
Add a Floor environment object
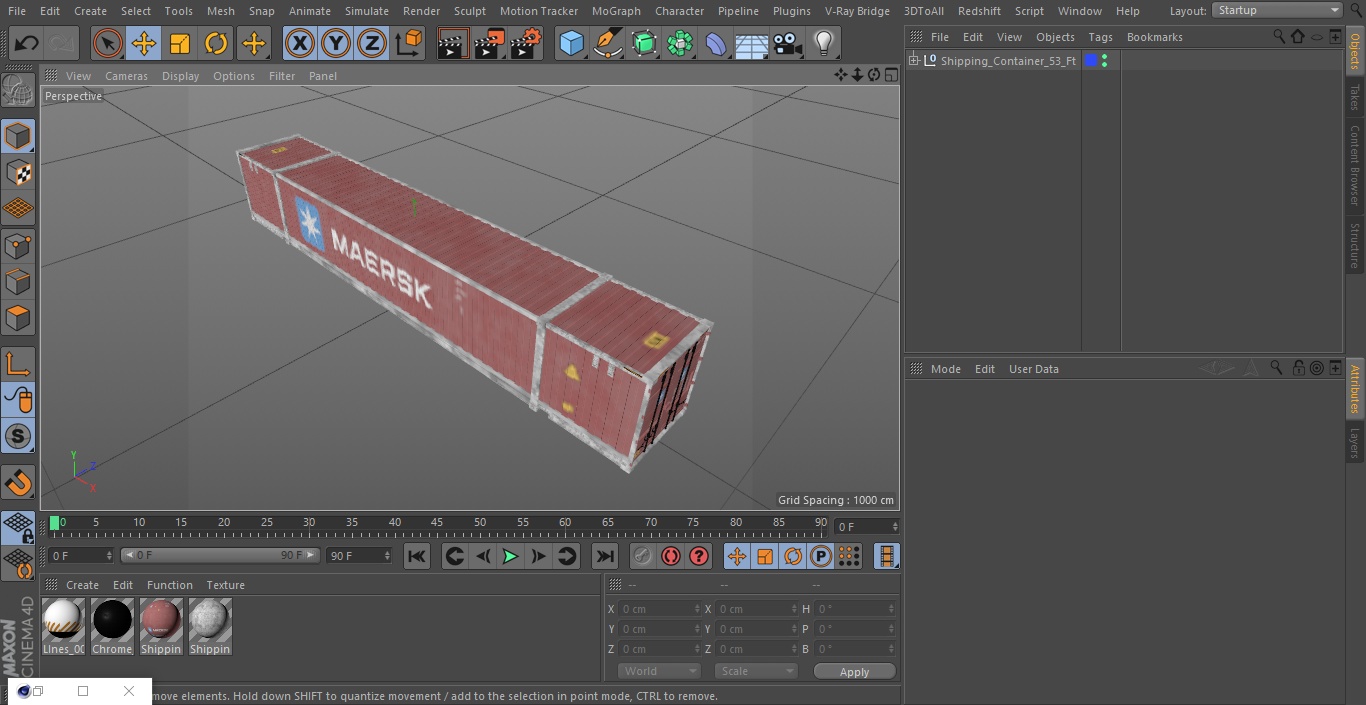click(x=752, y=43)
